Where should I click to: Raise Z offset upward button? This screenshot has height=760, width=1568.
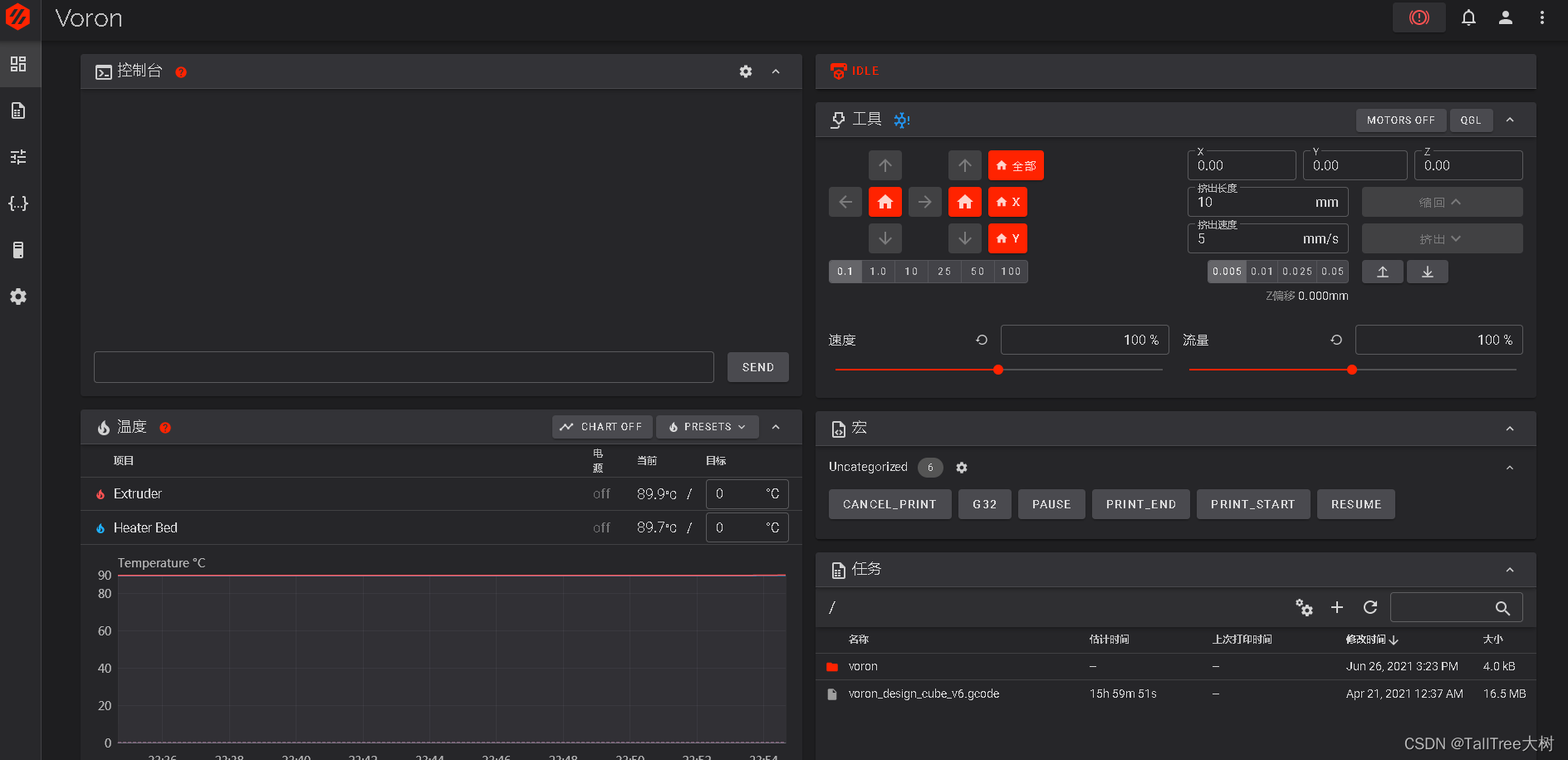(x=1383, y=272)
